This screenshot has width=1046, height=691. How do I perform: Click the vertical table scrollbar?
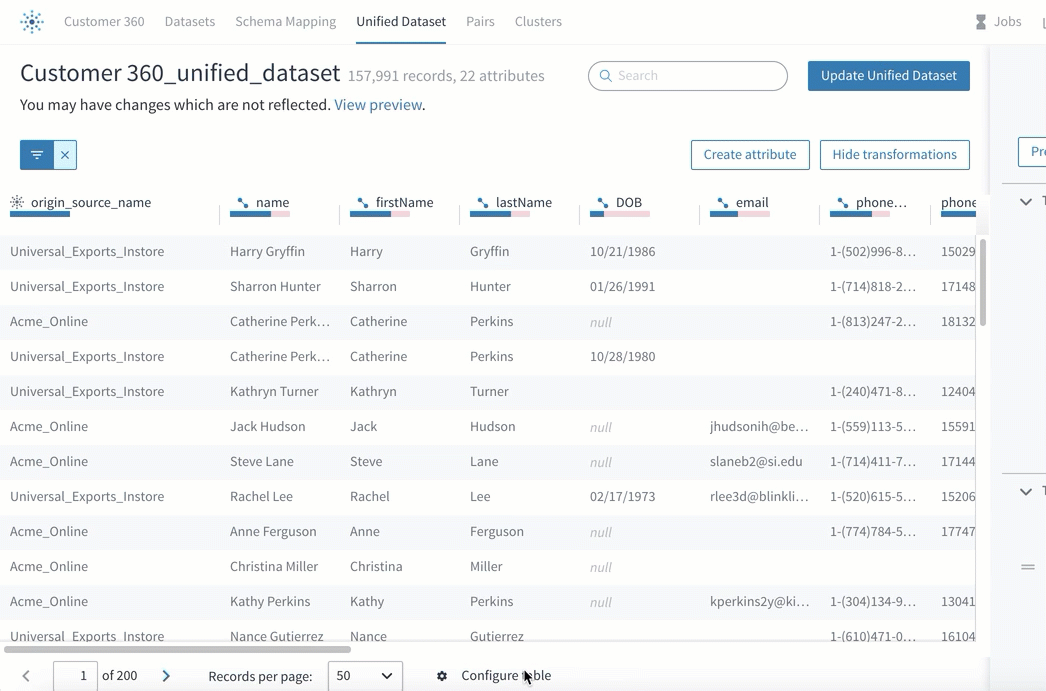(x=982, y=282)
